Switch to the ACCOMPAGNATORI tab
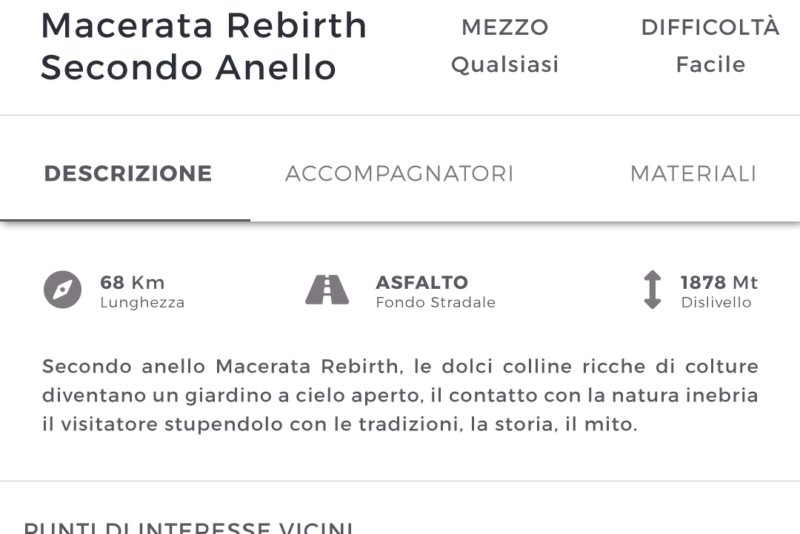Image resolution: width=800 pixels, height=534 pixels. pos(399,174)
